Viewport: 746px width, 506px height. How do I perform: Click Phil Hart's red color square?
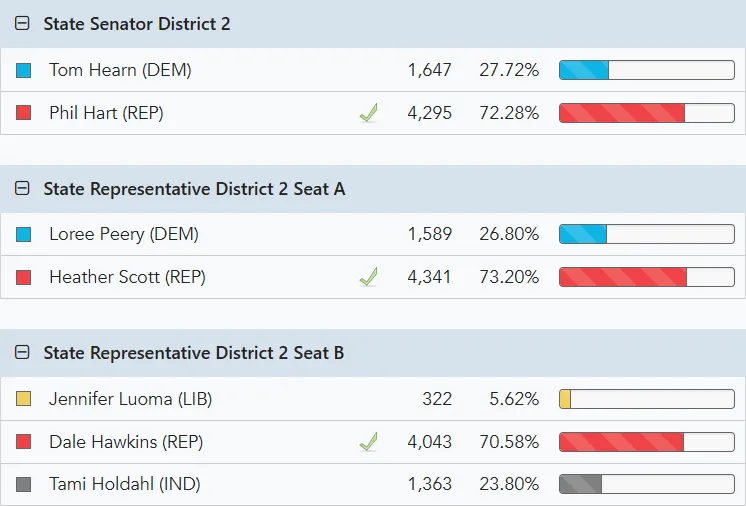24,114
